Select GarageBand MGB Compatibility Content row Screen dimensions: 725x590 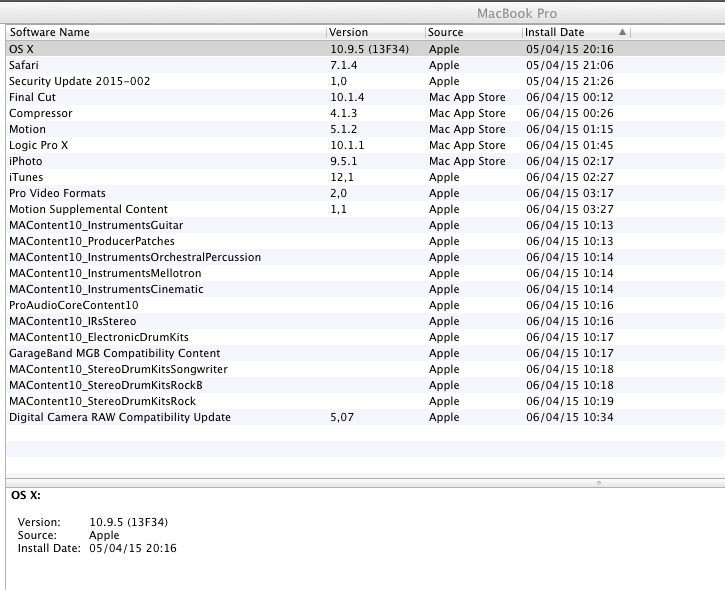pyautogui.click(x=366, y=353)
